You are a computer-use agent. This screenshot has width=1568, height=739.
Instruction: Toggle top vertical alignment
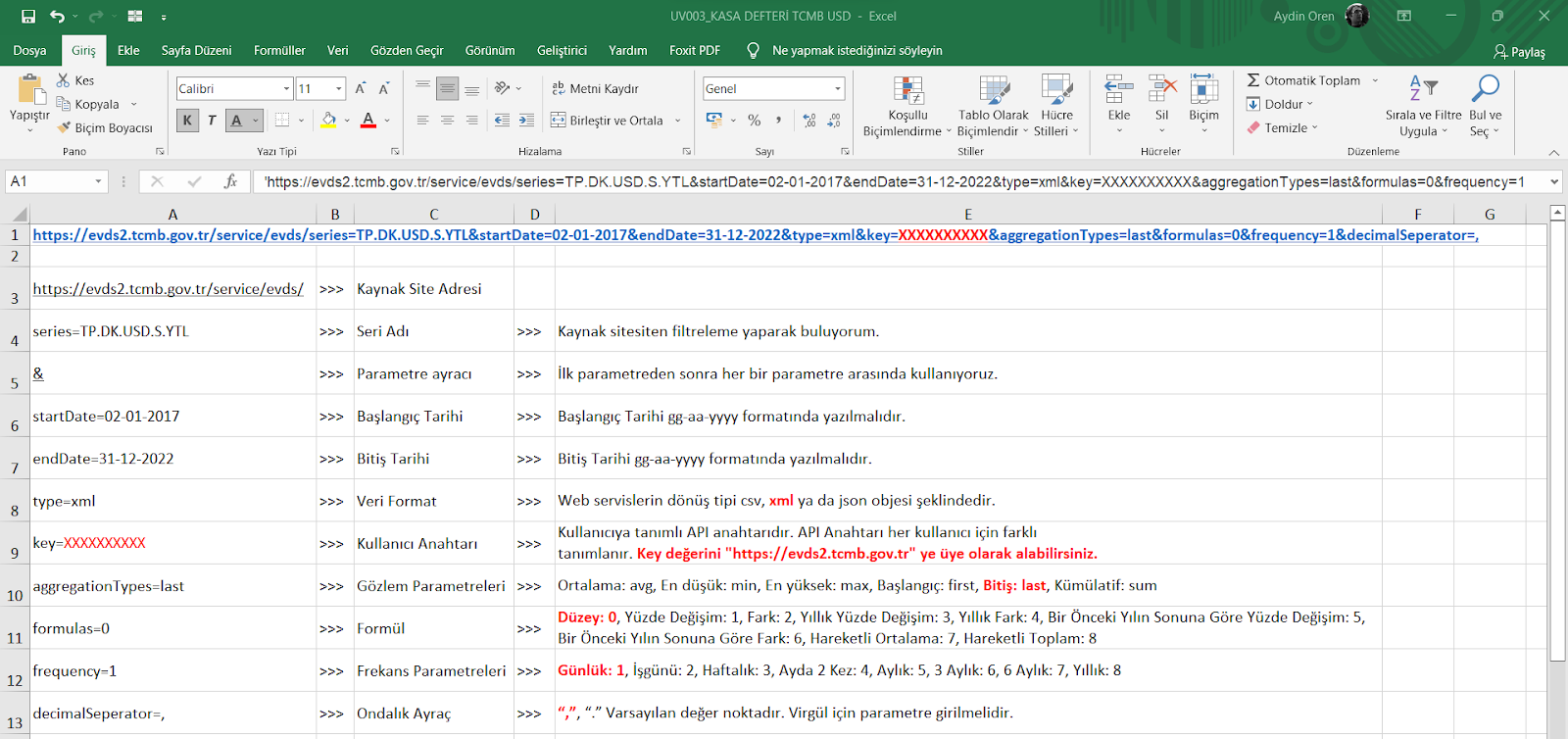422,88
